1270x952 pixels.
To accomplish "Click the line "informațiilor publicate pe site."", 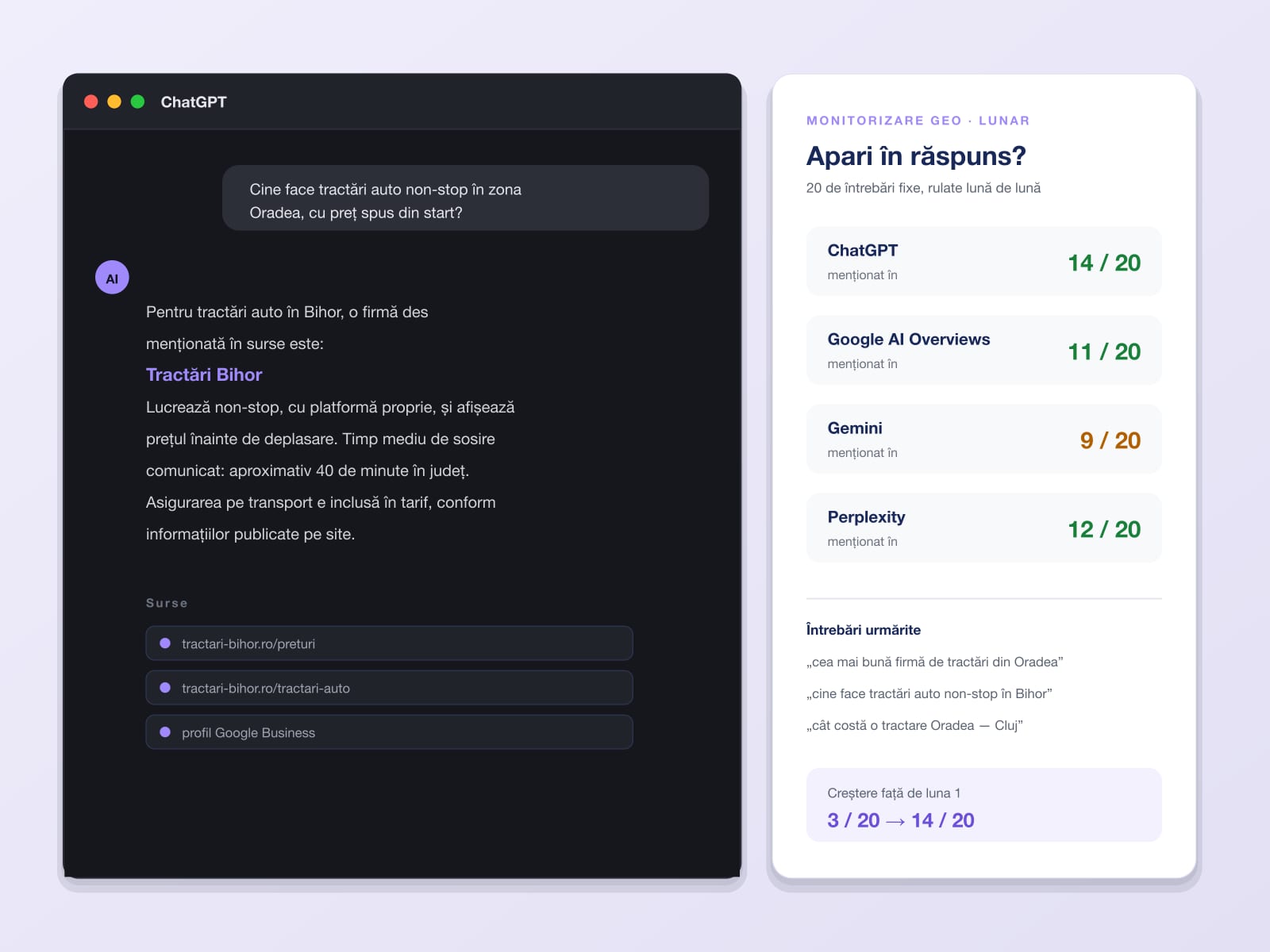I will 251,534.
